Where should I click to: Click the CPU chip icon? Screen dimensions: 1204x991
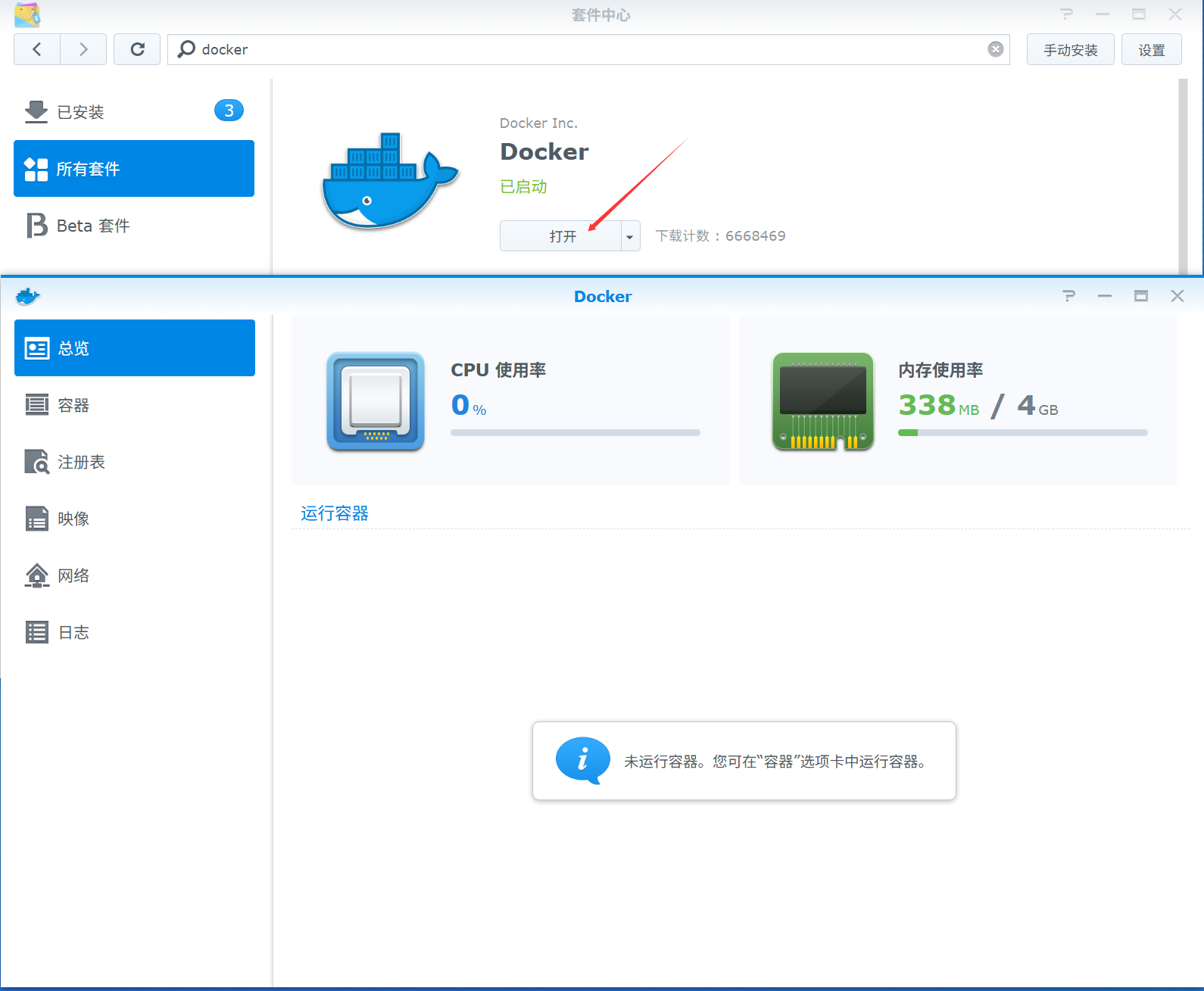376,401
